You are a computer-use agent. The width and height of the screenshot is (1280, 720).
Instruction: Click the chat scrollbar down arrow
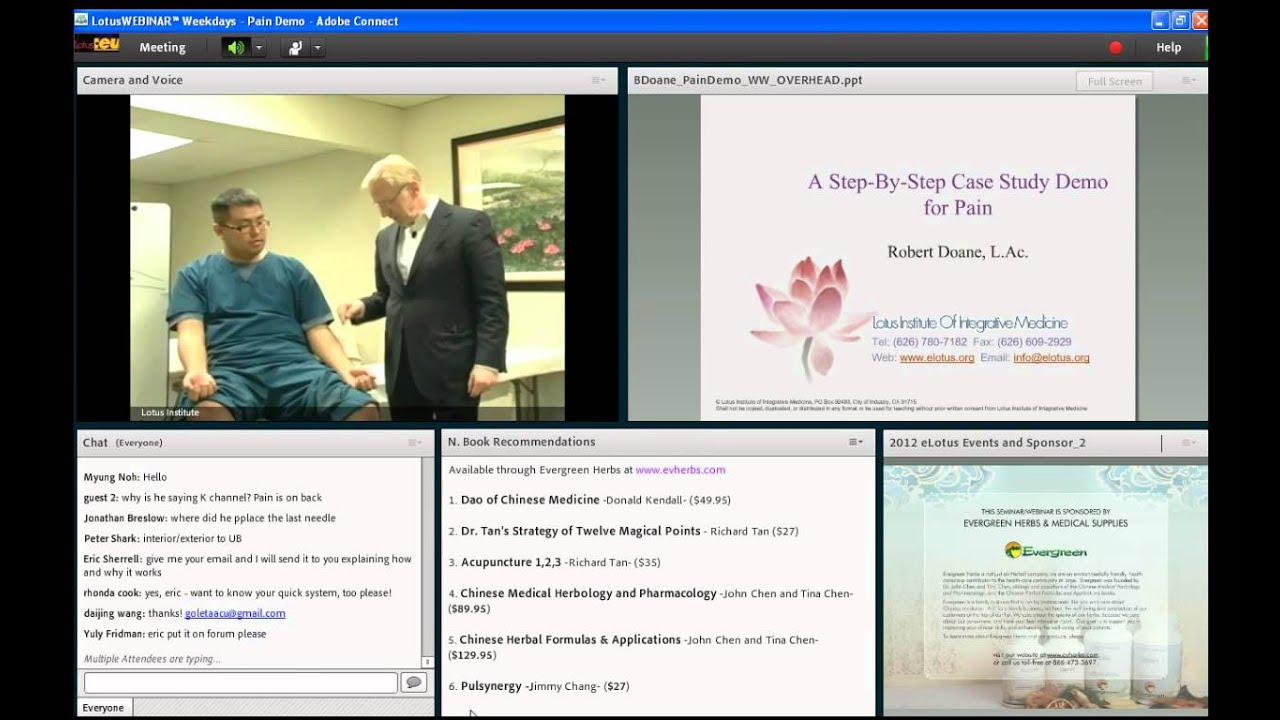[x=428, y=661]
